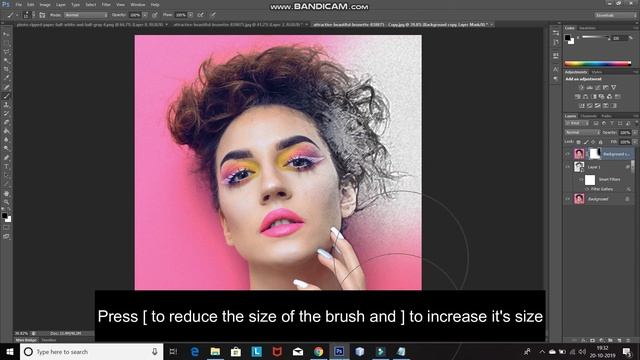Select the Move tool
The image size is (640, 360).
[x=6, y=34]
